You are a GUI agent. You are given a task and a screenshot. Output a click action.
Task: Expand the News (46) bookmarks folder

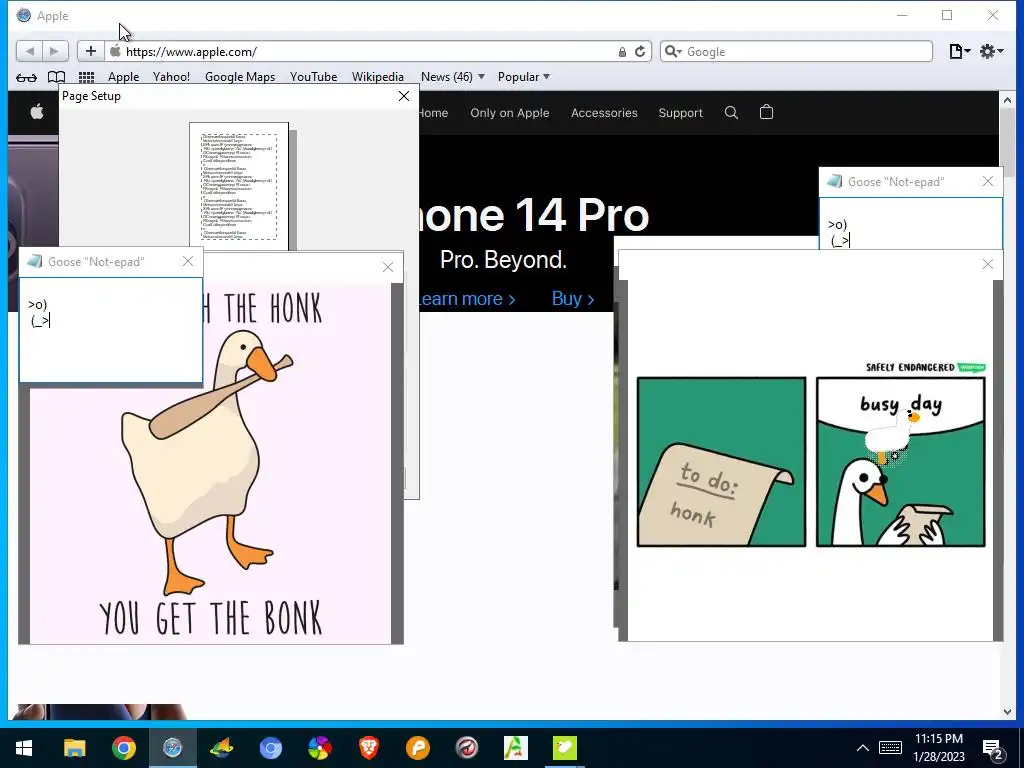tap(453, 77)
